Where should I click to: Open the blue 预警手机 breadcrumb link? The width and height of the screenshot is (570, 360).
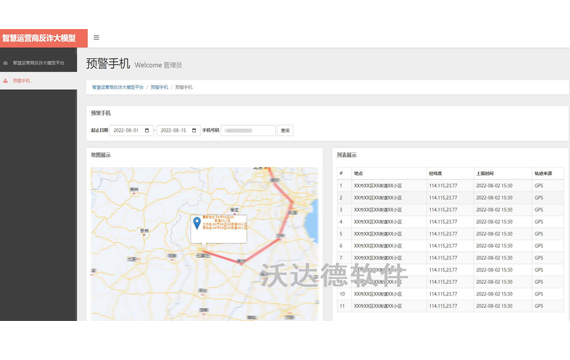pos(159,87)
